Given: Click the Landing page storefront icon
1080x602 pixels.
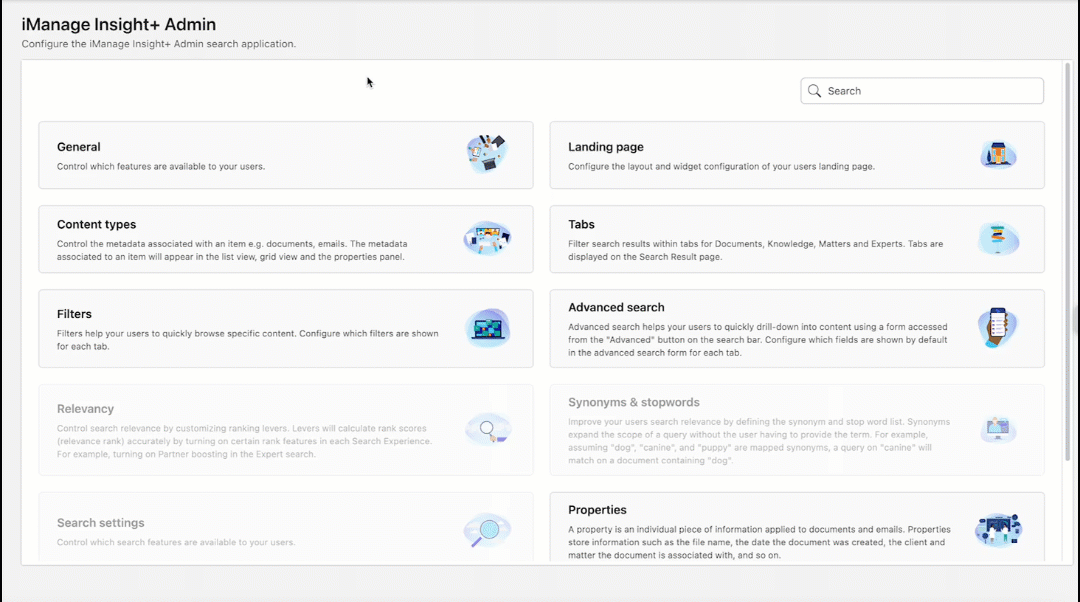Looking at the screenshot, I should [x=997, y=154].
